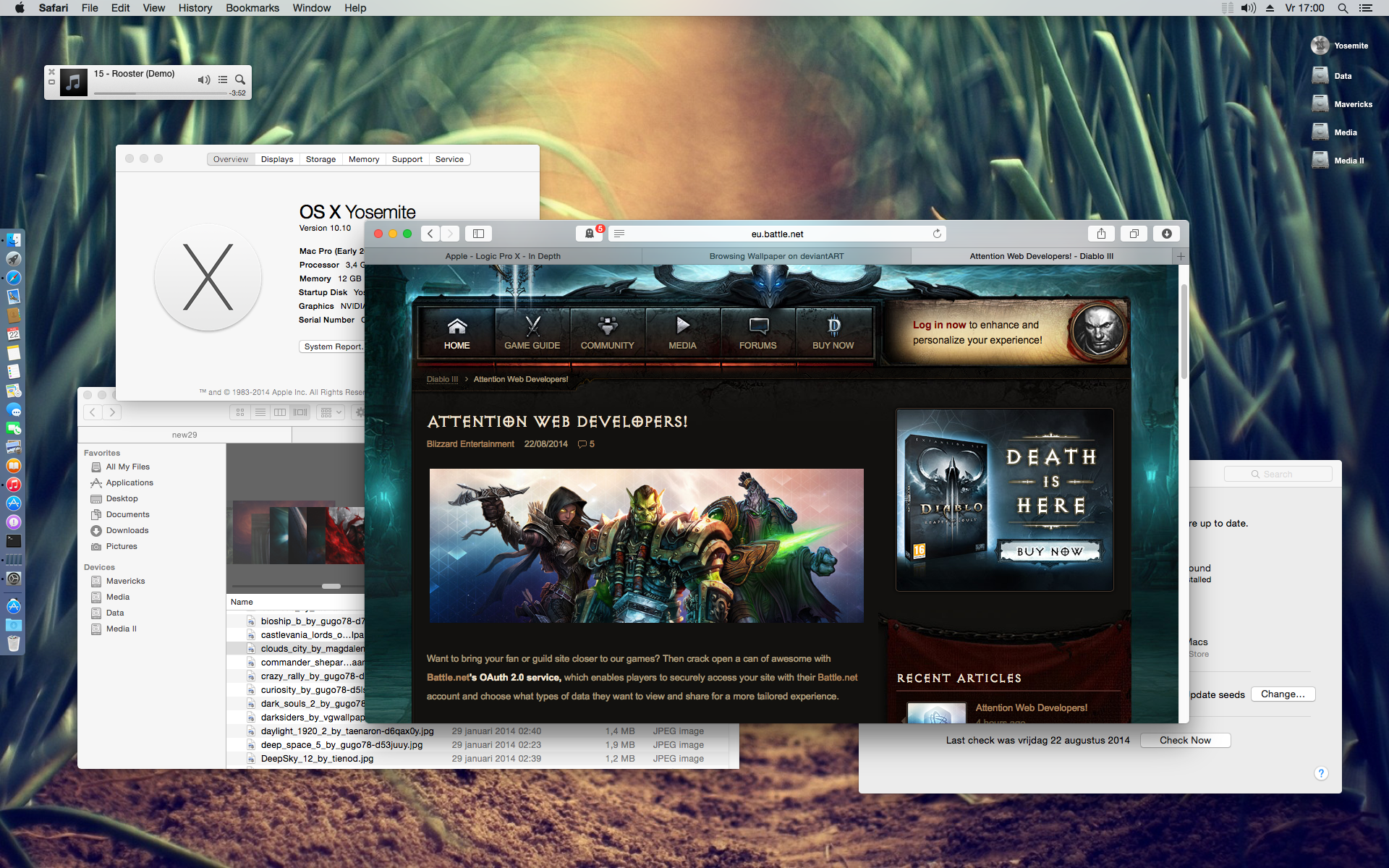Switch to Apple - Logic Pro X tab
The image size is (1389, 868).
point(503,256)
